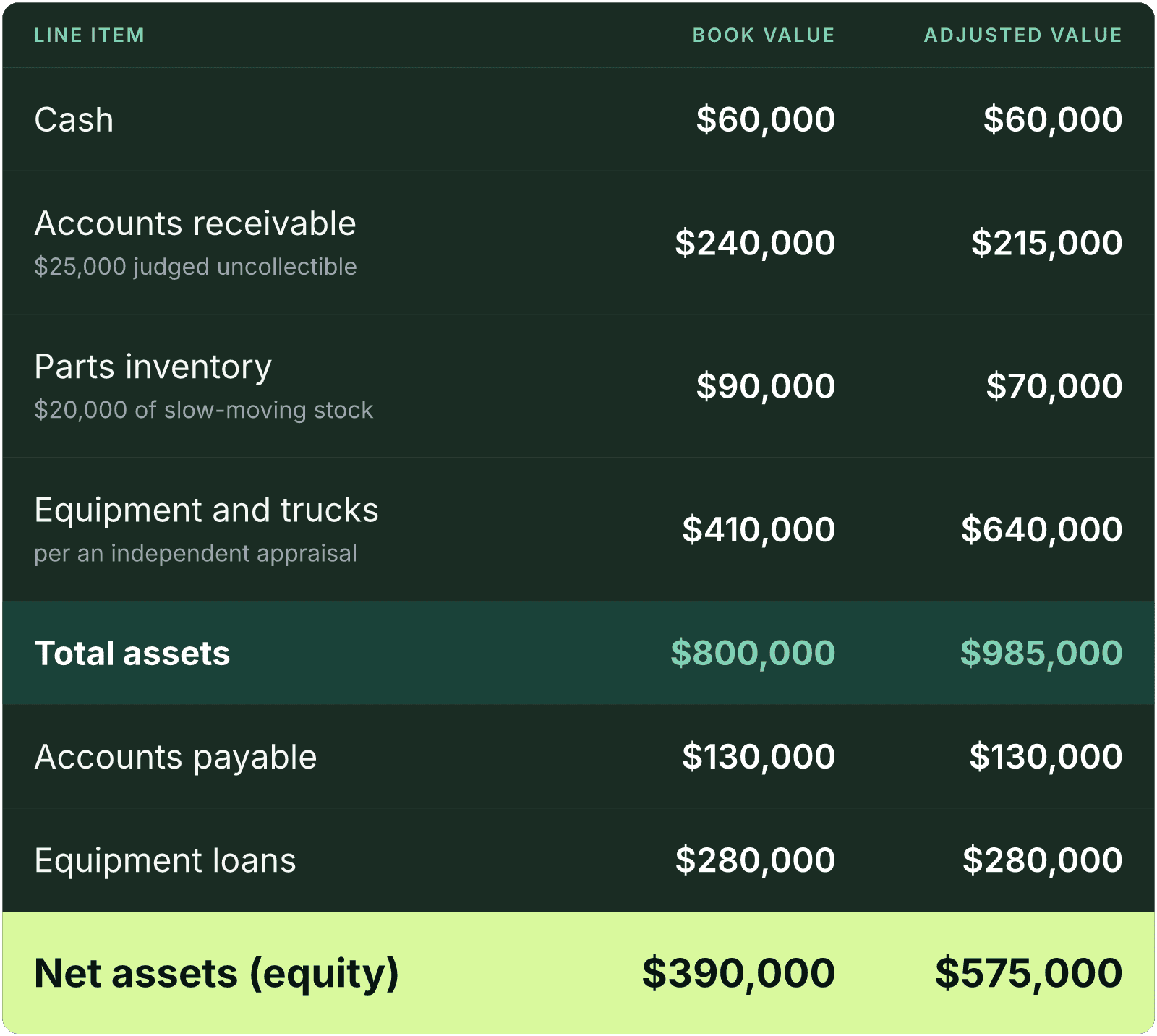Click Equipment and trucks book value $410,000
The width and height of the screenshot is (1157, 1036).
pos(759,529)
